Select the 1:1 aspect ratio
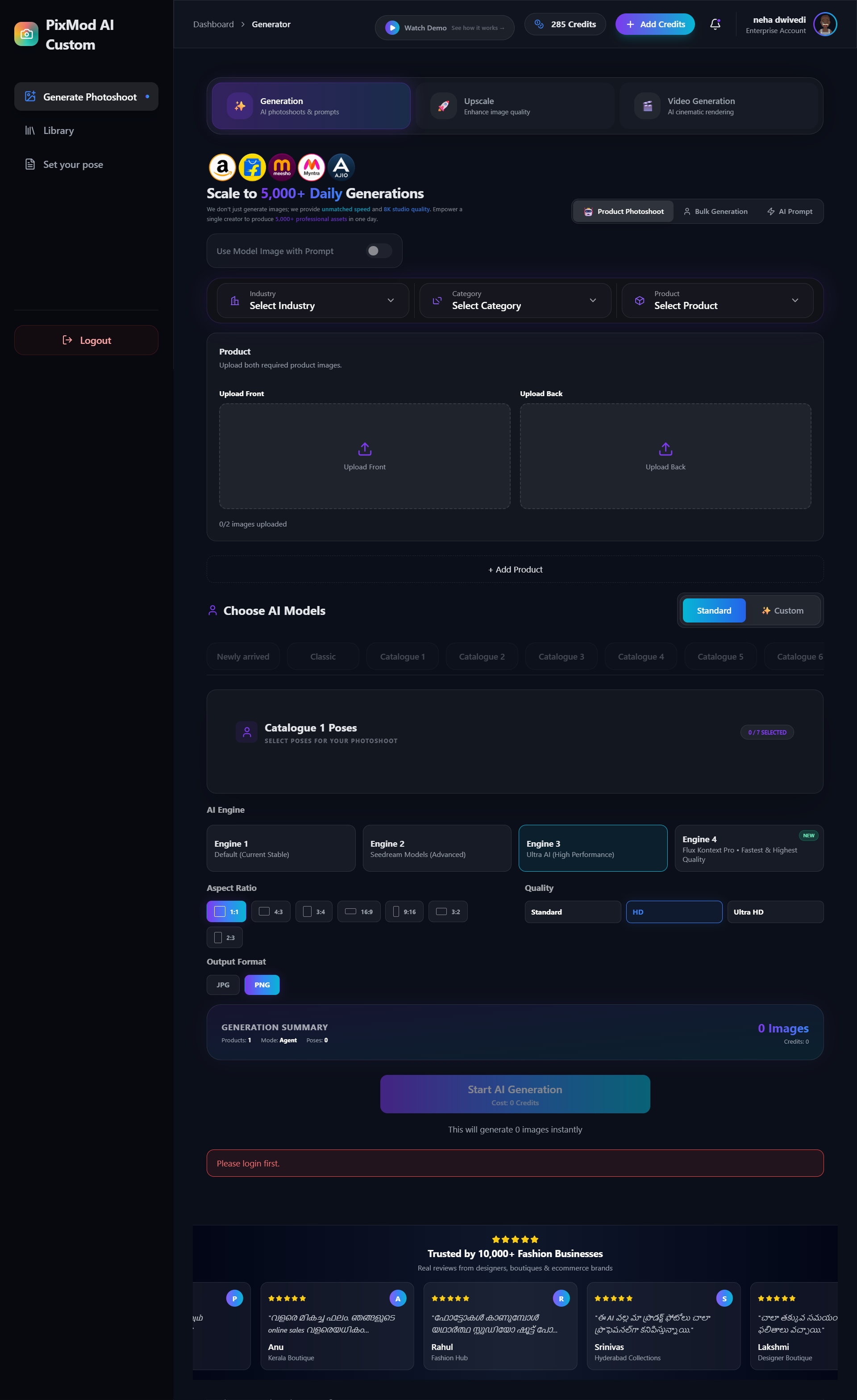The width and height of the screenshot is (857, 1400). coord(226,911)
